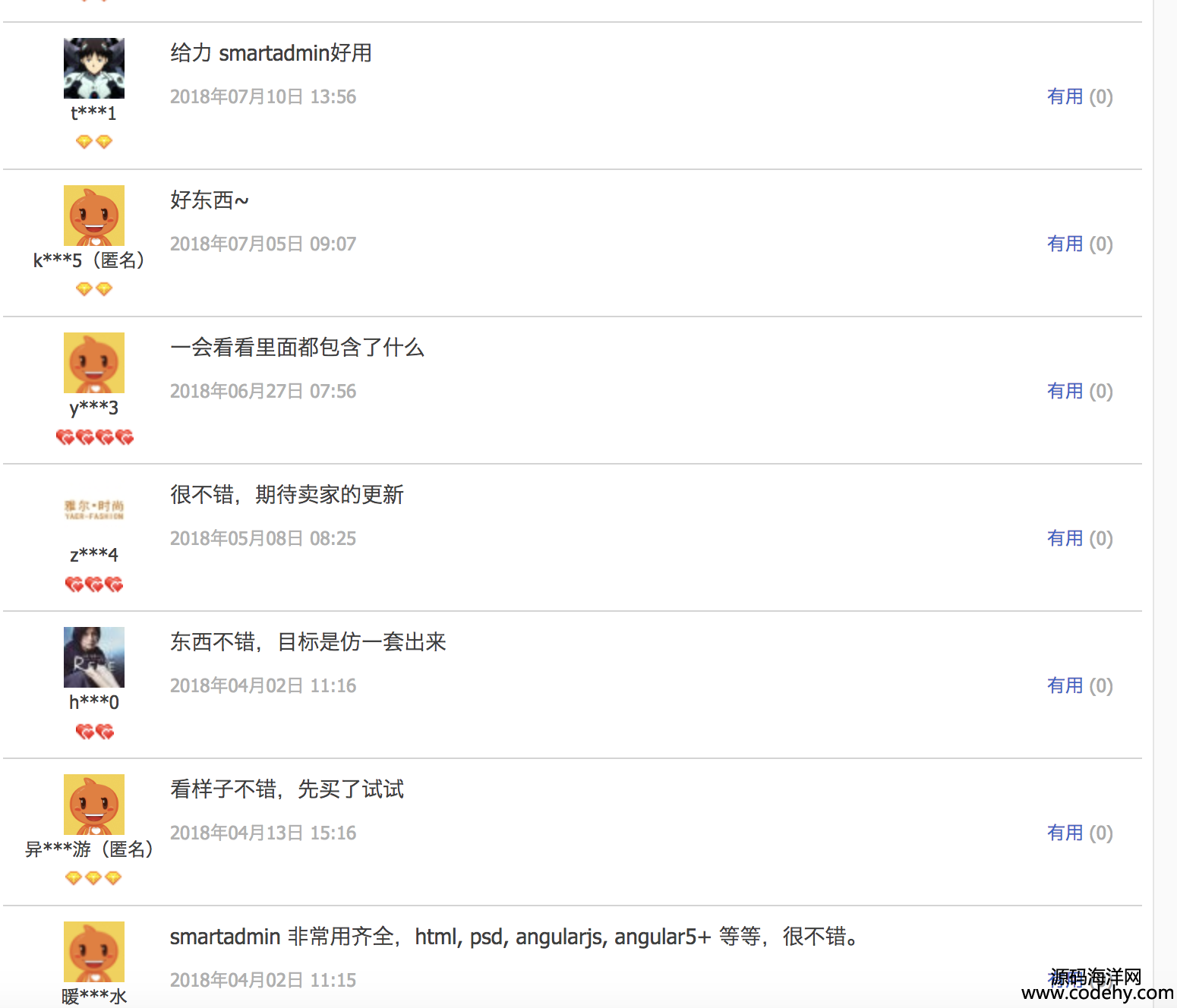Click the gold diamond icons under 异***游
Viewport: 1177px width, 1008px height.
(93, 878)
